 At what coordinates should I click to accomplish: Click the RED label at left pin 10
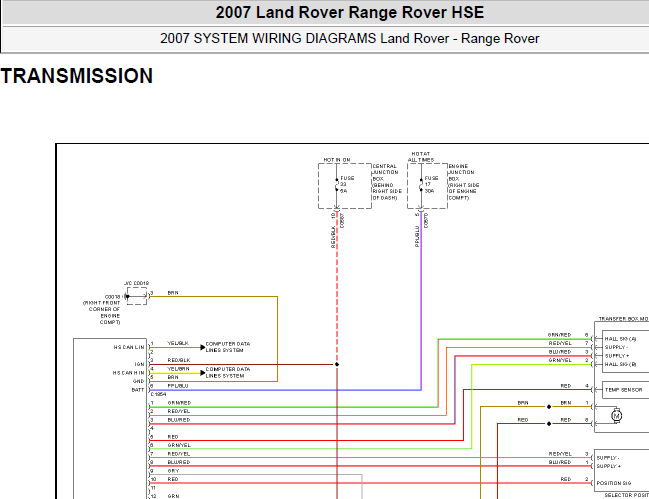(x=173, y=479)
